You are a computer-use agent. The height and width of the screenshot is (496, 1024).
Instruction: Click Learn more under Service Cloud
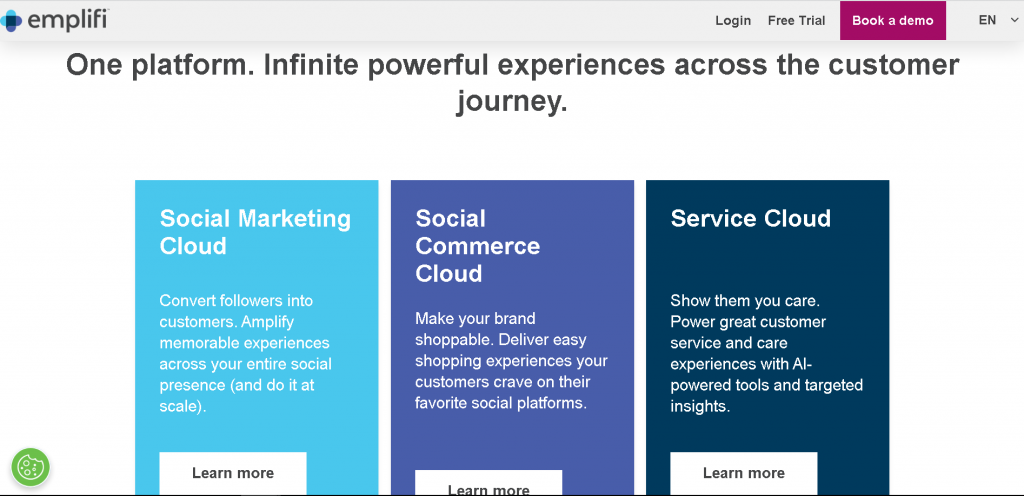coord(743,473)
